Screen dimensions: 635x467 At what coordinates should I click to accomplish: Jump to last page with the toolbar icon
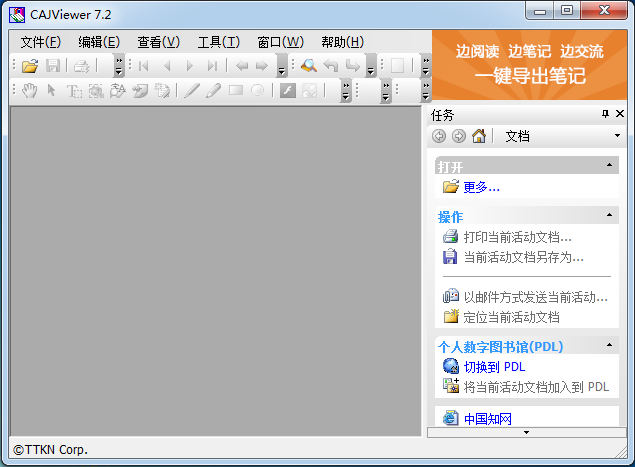pos(212,66)
